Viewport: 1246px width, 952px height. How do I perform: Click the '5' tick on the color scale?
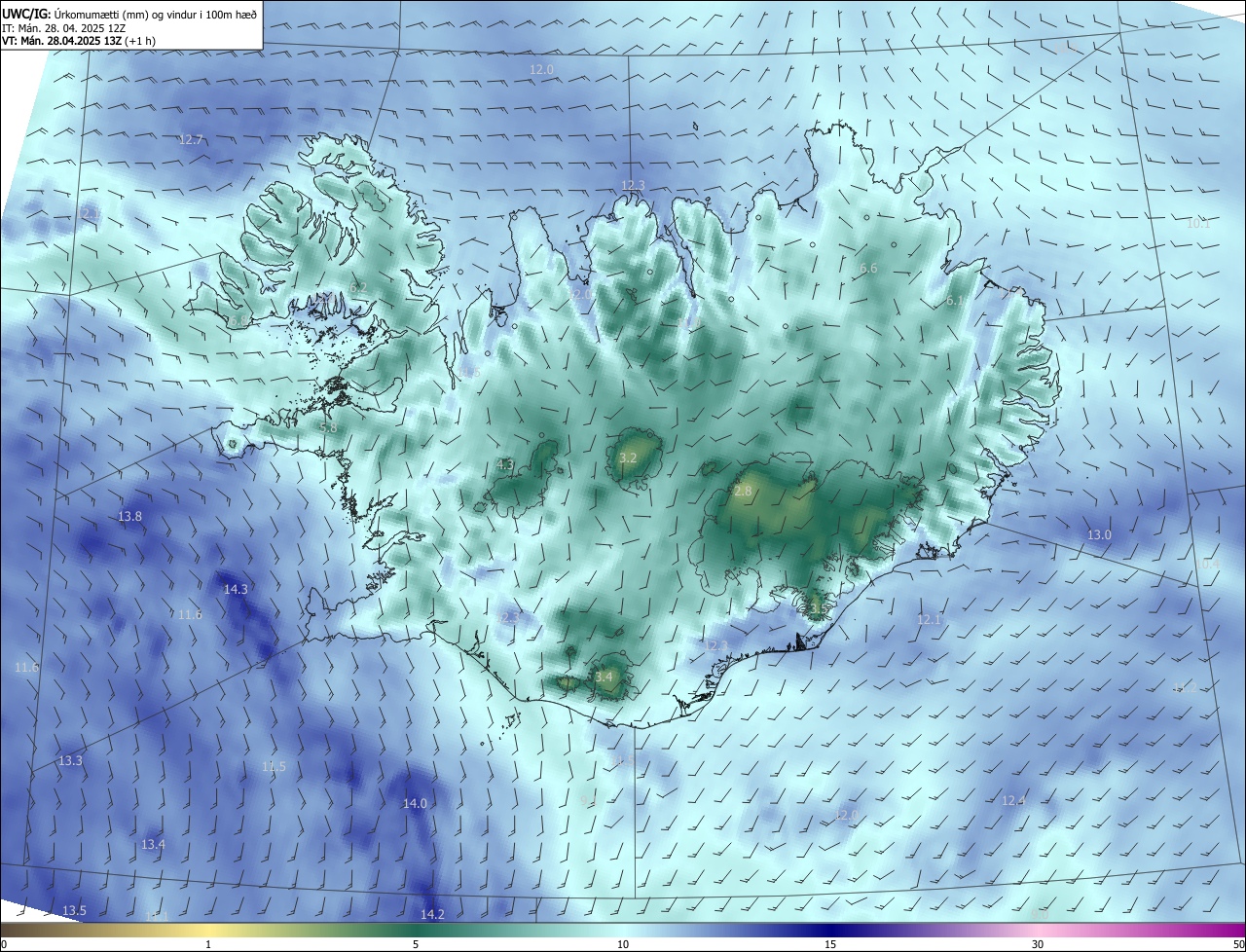tap(416, 945)
